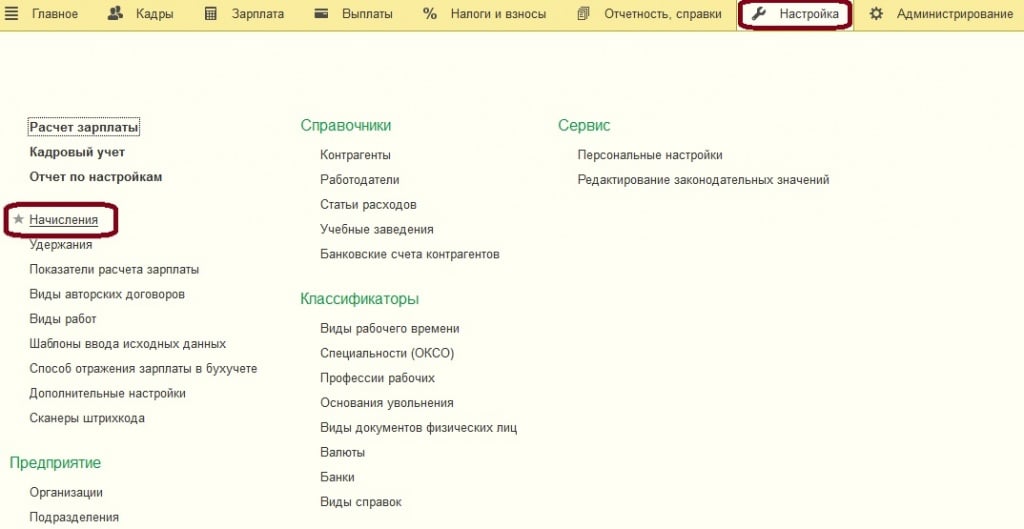Click the gear icon for Администрирование
The width and height of the screenshot is (1024, 529).
tap(876, 14)
